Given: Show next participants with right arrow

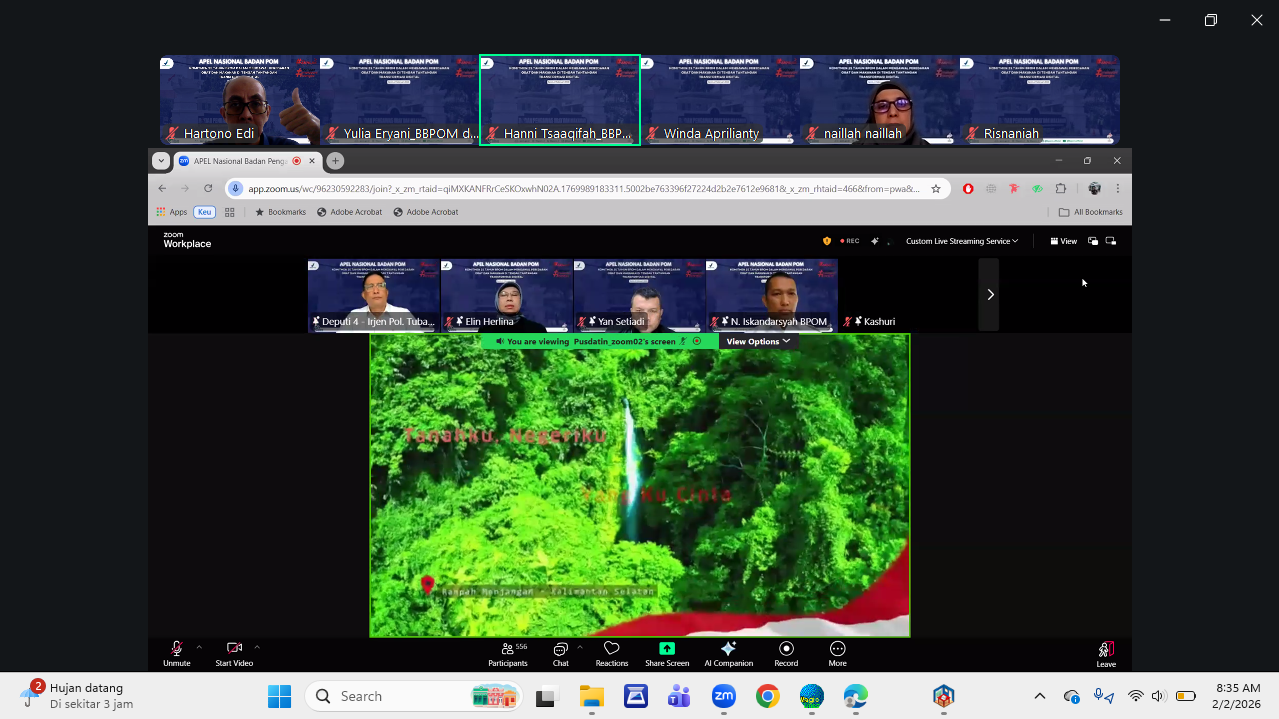Looking at the screenshot, I should coord(990,294).
